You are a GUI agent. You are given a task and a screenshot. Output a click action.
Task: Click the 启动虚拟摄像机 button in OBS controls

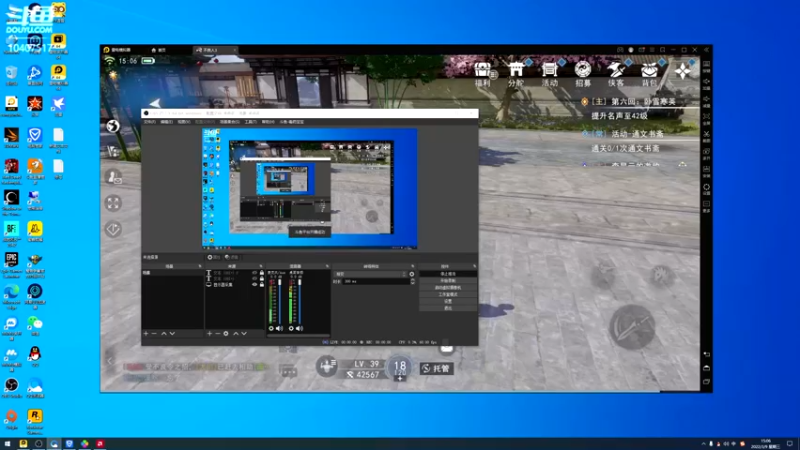[448, 288]
